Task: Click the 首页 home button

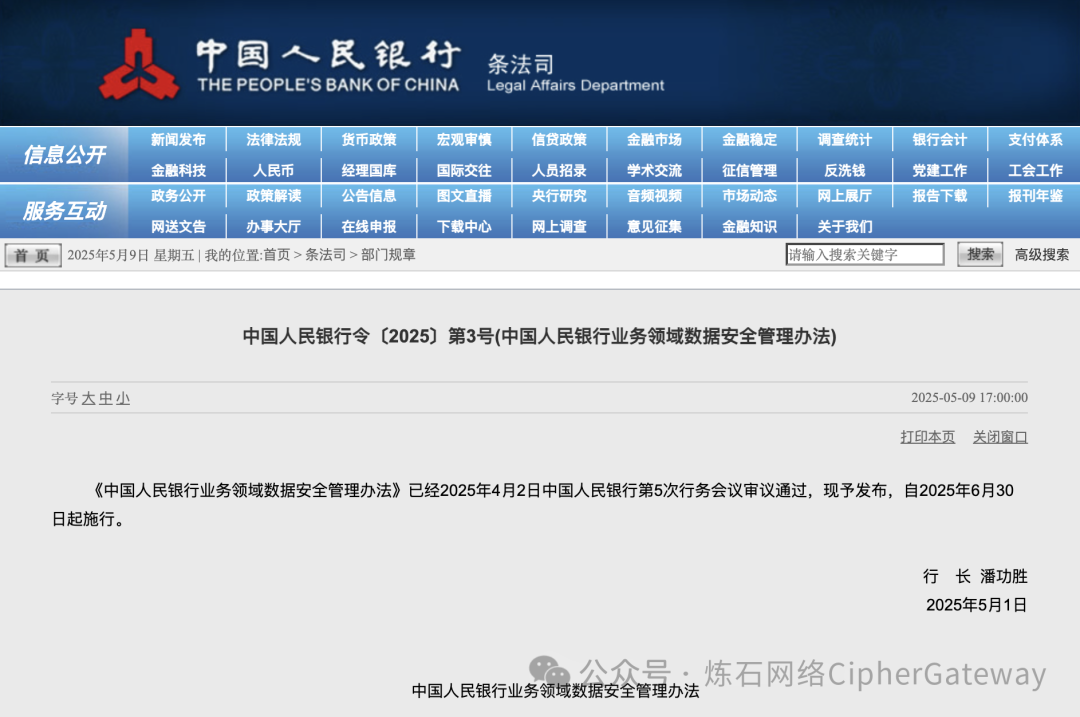Action: point(32,256)
